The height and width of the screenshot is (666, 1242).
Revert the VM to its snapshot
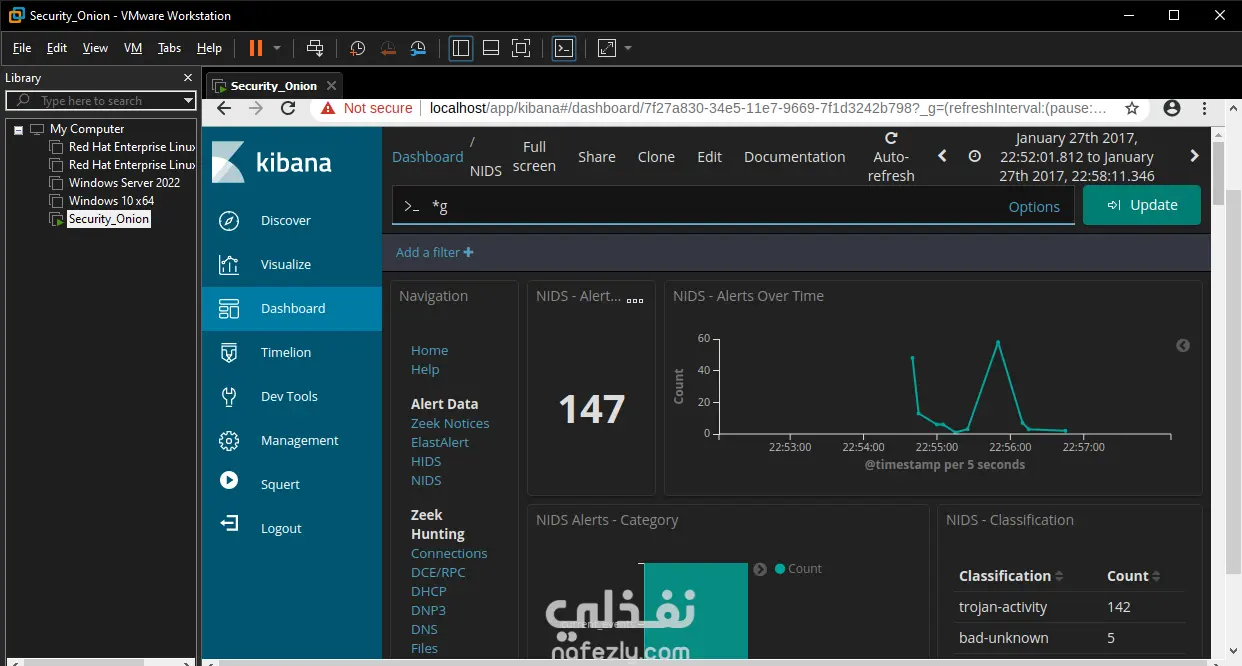(388, 48)
